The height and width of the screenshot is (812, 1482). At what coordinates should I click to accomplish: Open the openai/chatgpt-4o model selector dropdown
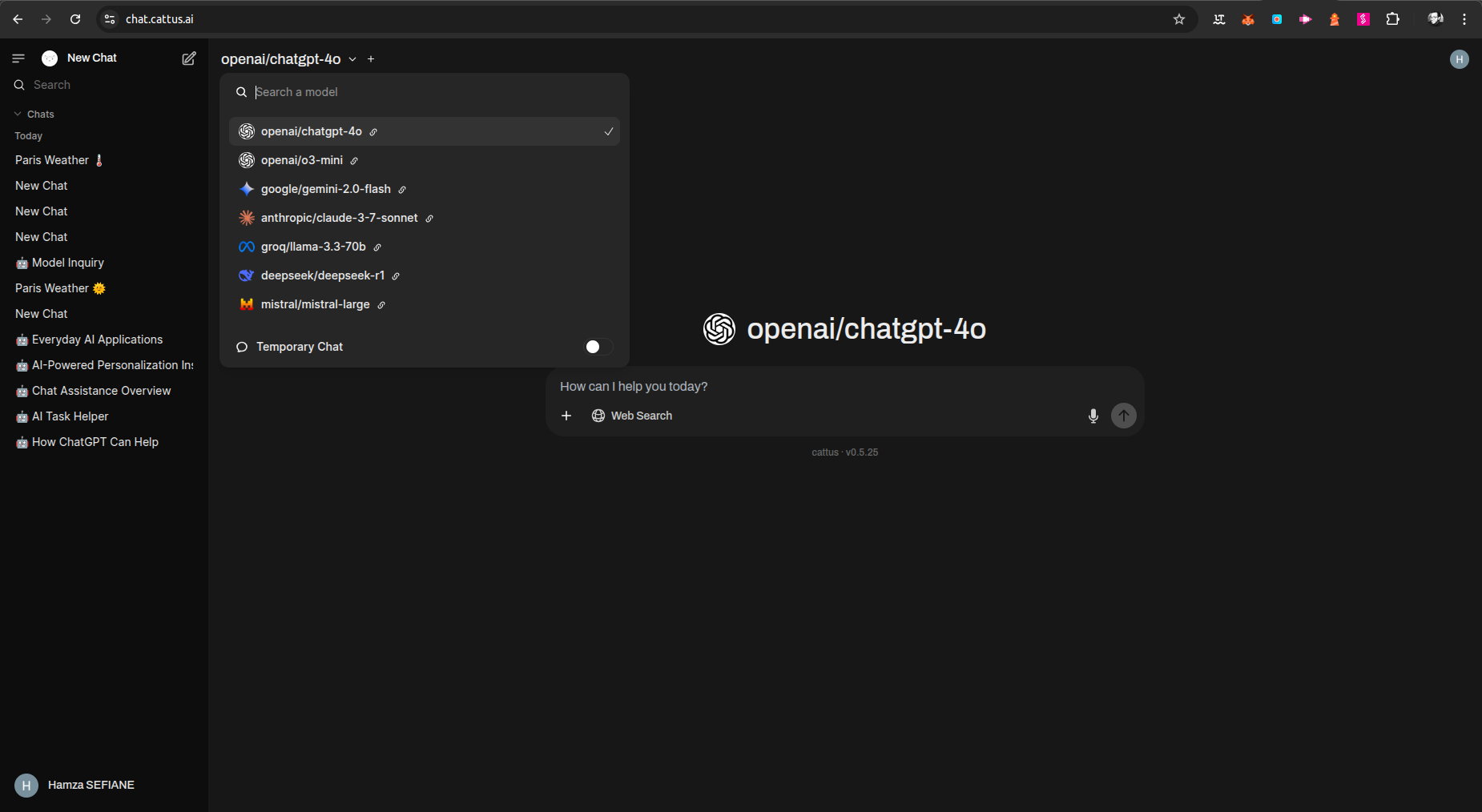288,59
